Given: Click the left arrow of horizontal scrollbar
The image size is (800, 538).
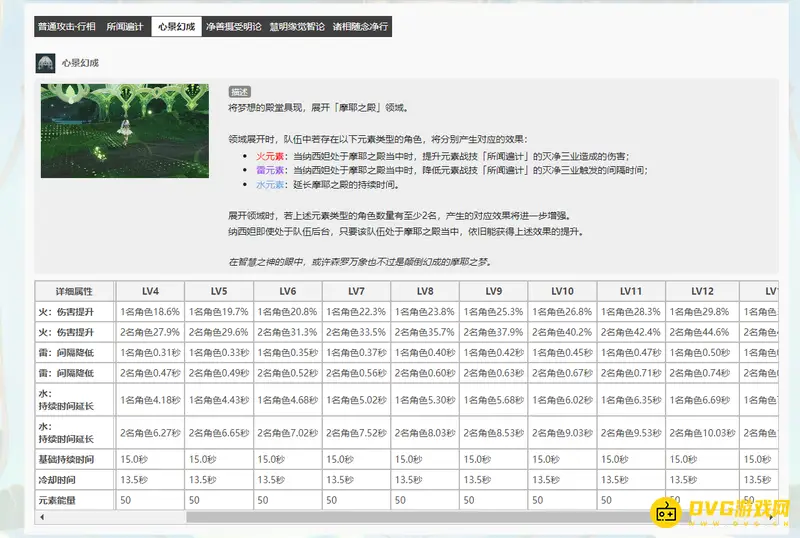Looking at the screenshot, I should [x=41, y=517].
